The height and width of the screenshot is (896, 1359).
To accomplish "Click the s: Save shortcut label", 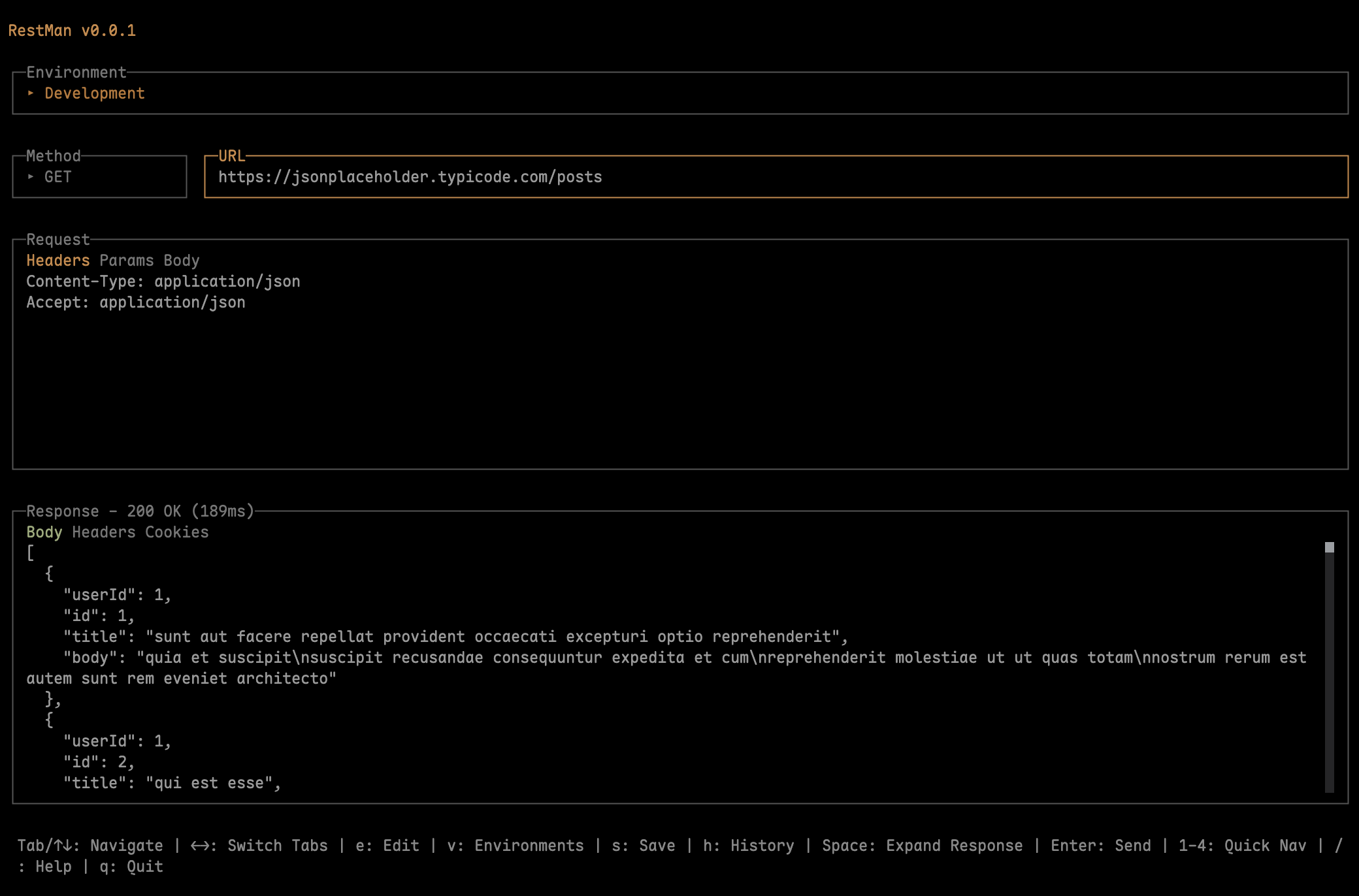I will pos(642,845).
